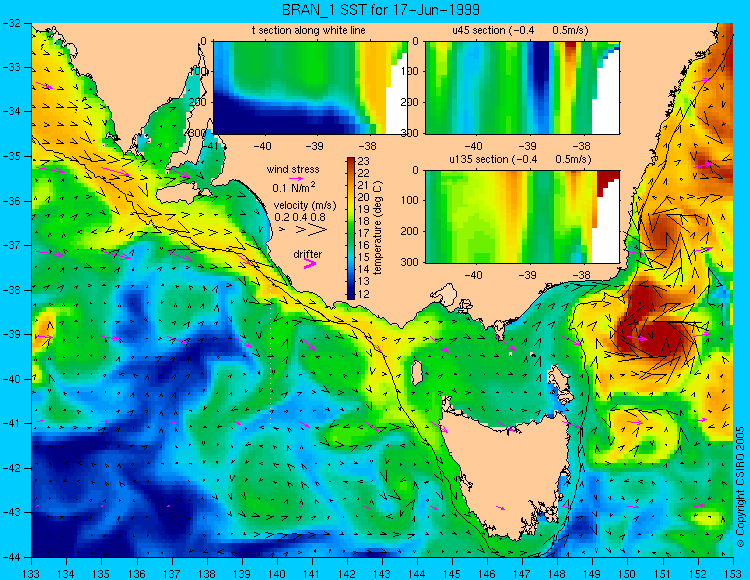This screenshot has width=750, height=580.
Task: Click depth label '100' of u45 section inset
Action: pos(411,72)
